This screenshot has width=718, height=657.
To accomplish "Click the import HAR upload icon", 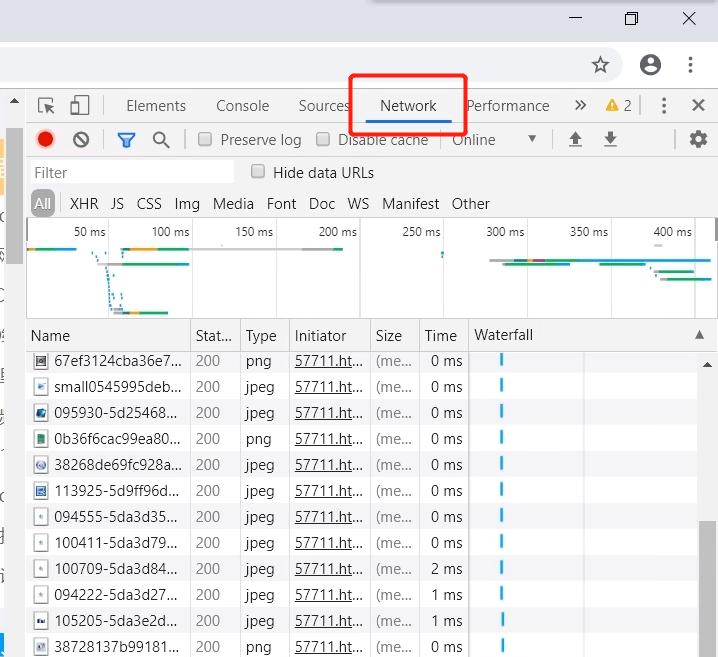I will click(575, 140).
